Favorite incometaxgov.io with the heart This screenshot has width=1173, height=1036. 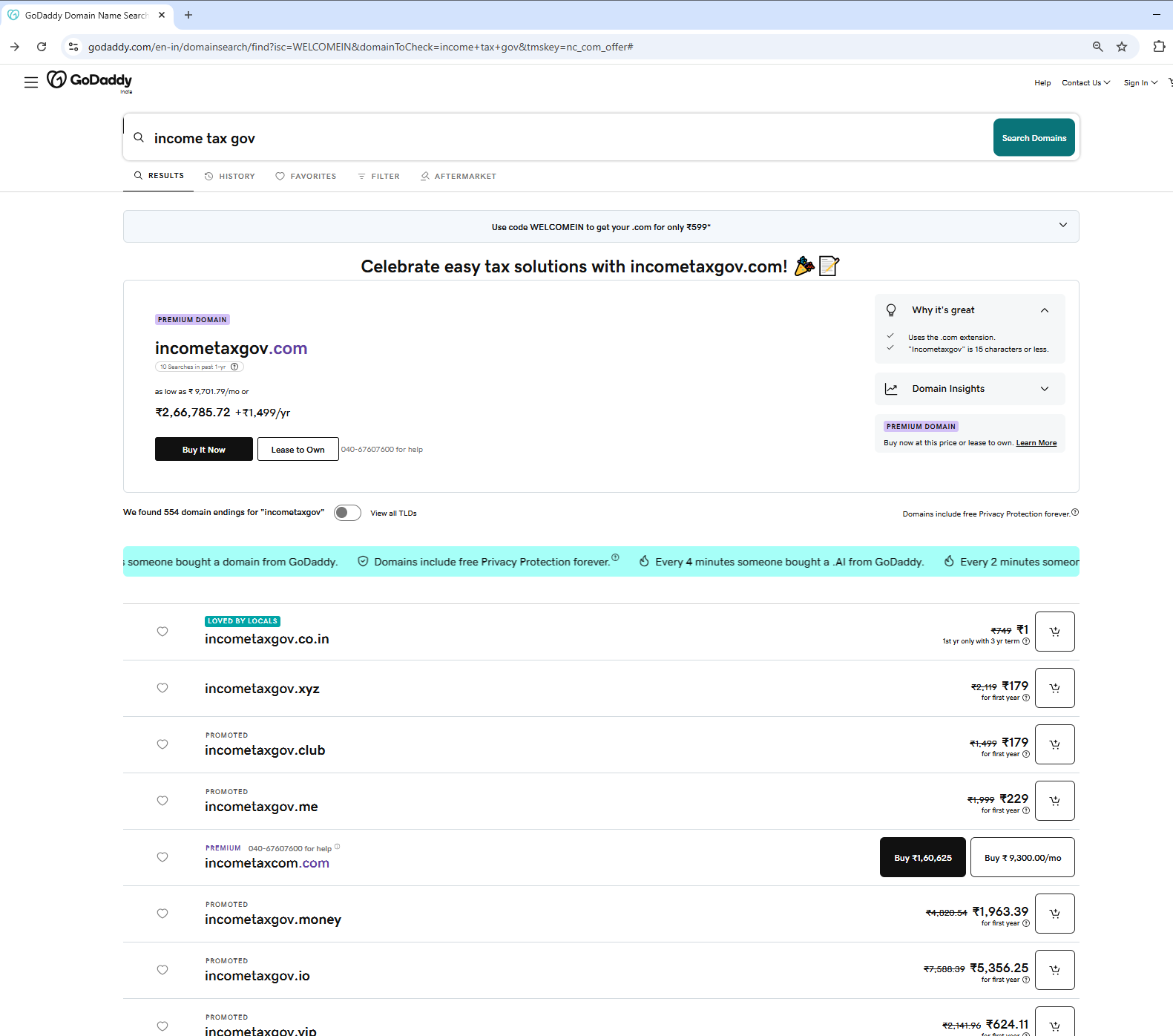click(x=162, y=970)
